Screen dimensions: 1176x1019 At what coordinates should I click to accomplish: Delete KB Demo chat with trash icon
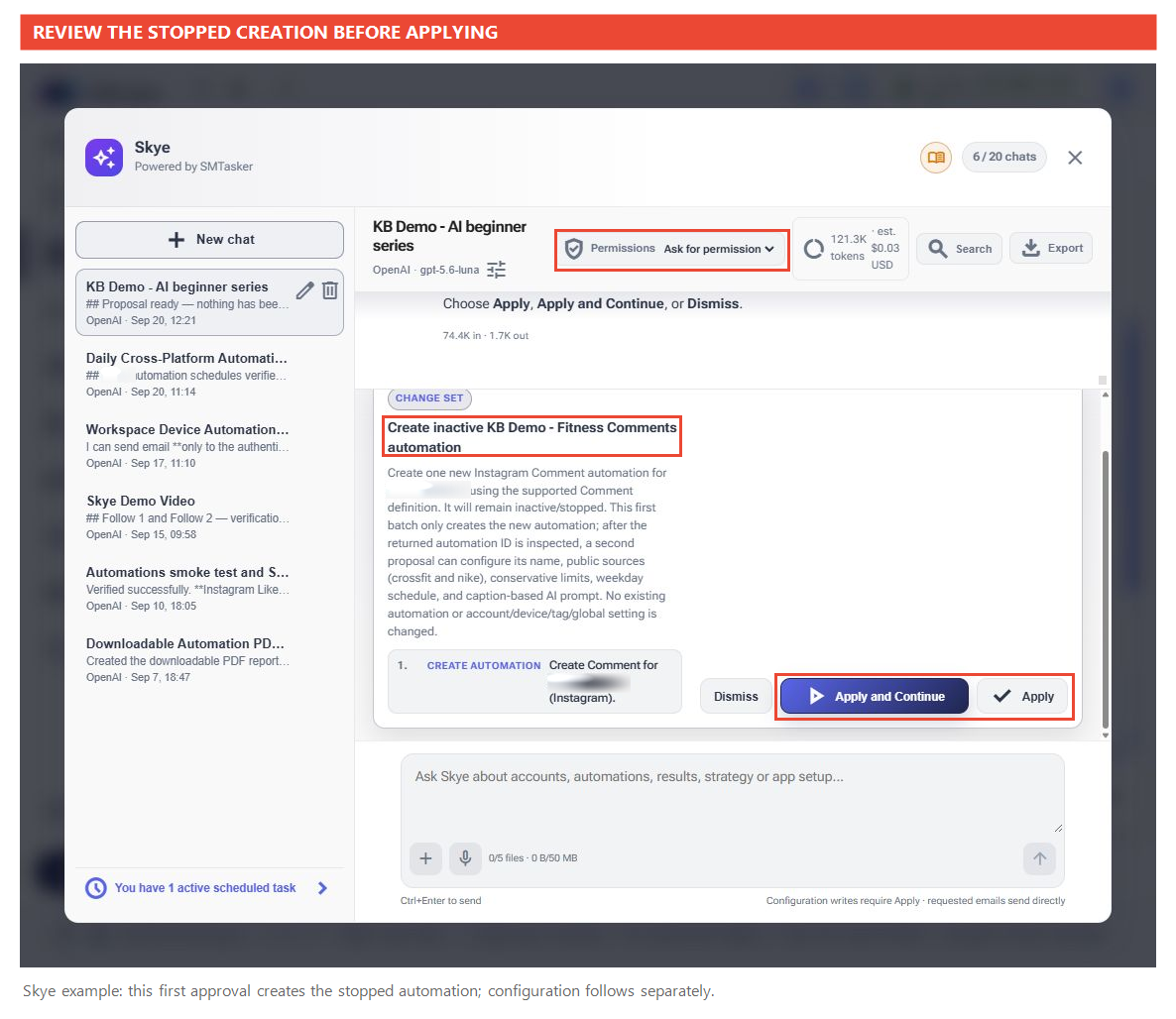point(330,290)
